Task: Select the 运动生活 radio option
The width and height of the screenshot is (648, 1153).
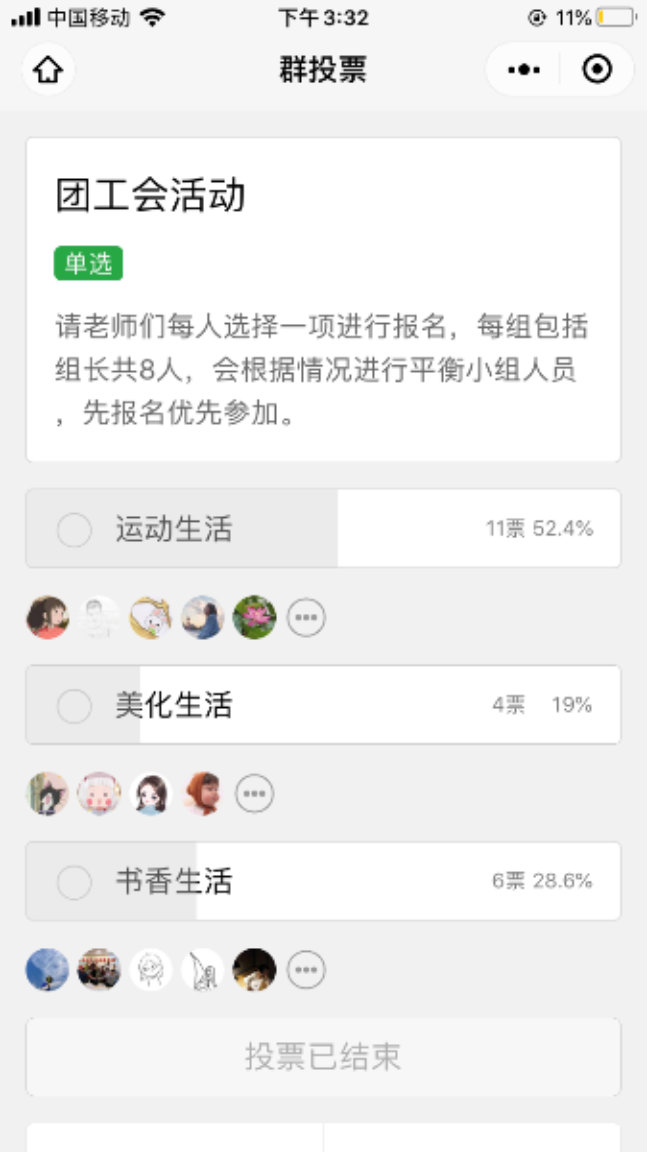Action: click(74, 529)
